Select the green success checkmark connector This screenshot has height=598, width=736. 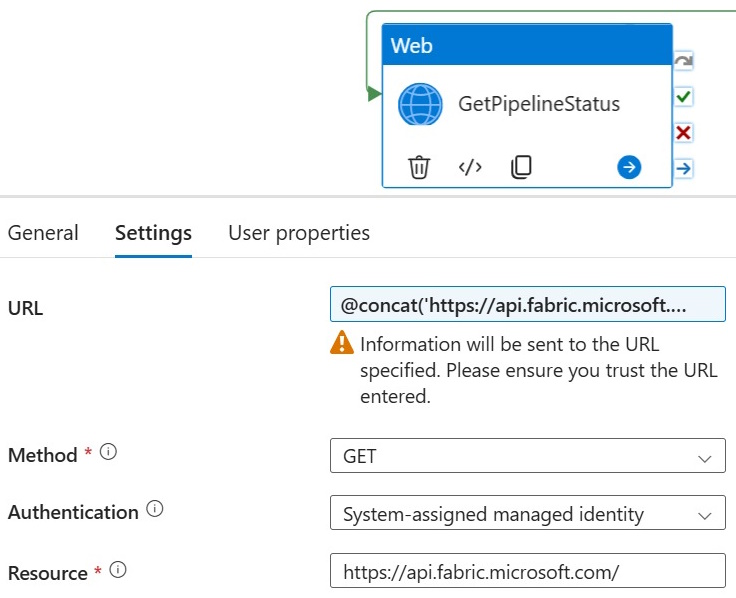point(684,97)
